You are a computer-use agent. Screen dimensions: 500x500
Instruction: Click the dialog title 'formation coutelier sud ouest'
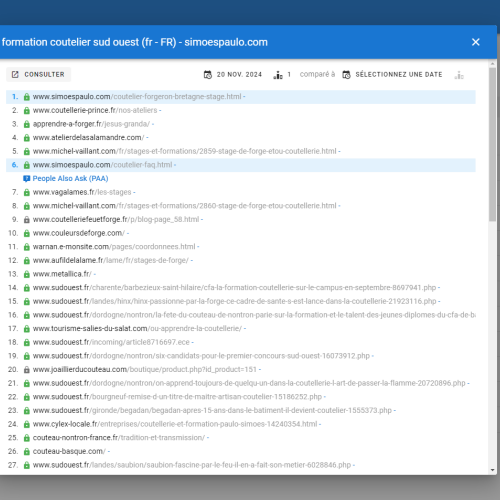point(70,42)
